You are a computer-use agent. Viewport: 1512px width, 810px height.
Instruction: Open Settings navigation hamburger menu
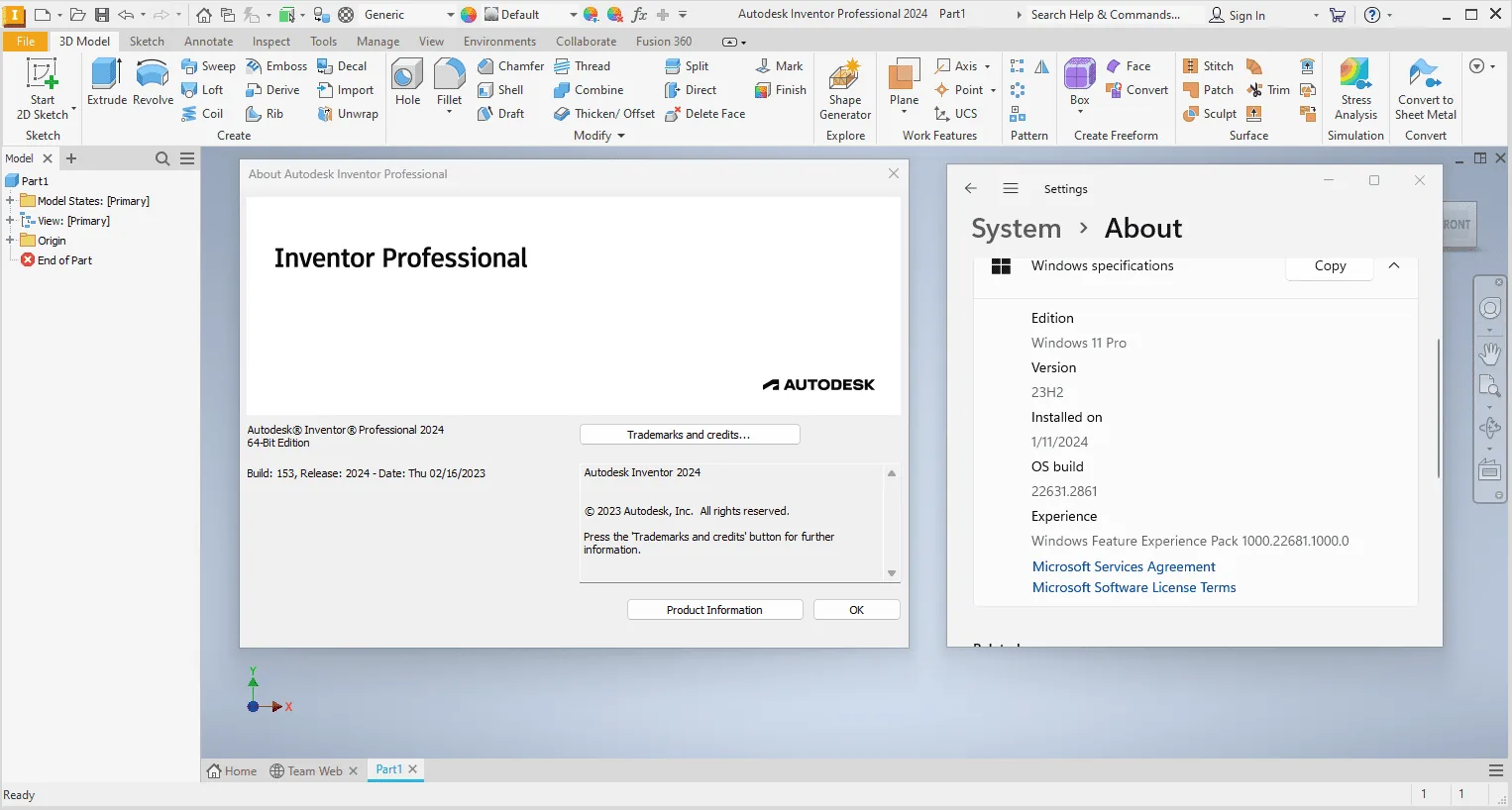coord(1011,188)
